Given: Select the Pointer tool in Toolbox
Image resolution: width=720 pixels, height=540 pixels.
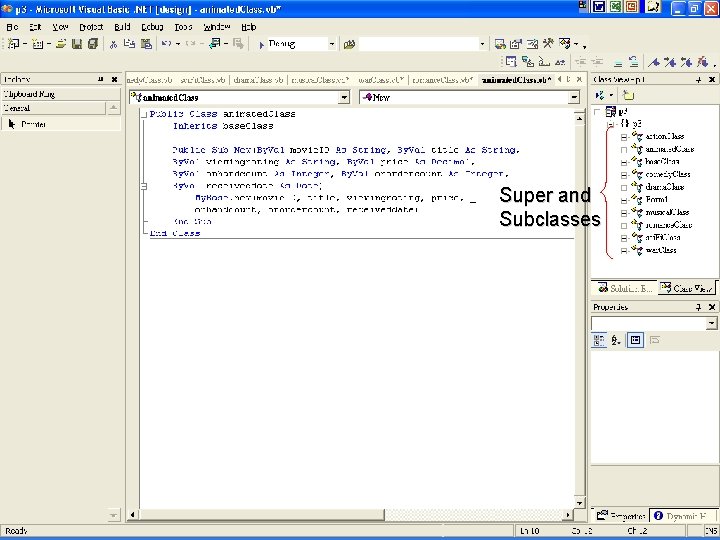Looking at the screenshot, I should pos(34,124).
